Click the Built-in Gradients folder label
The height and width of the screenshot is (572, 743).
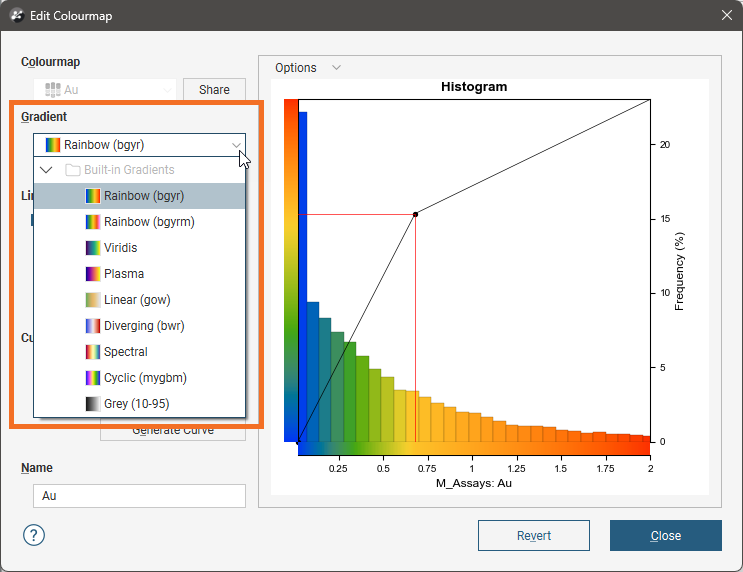[129, 170]
